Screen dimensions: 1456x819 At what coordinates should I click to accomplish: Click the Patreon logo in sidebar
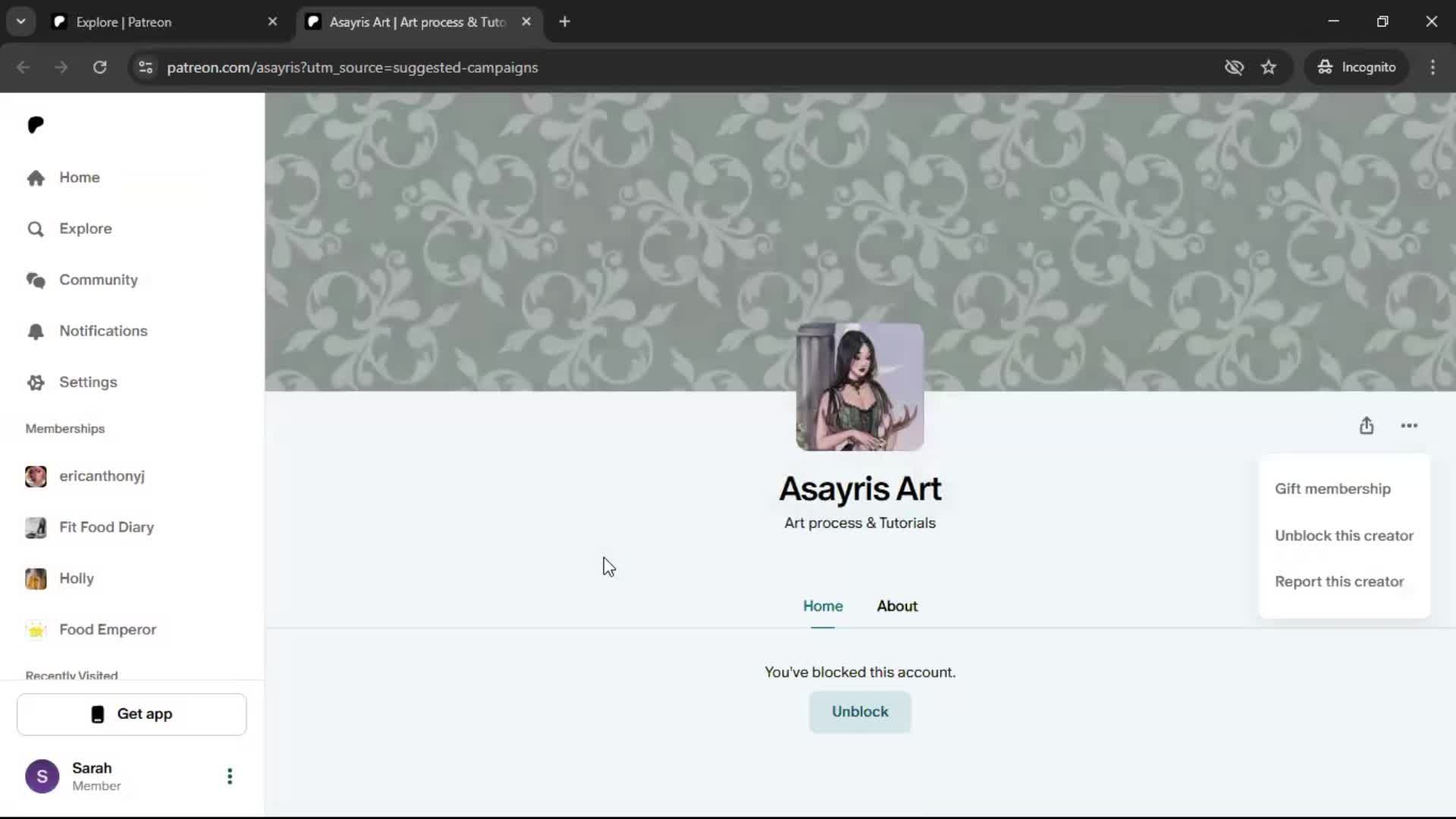pyautogui.click(x=36, y=125)
